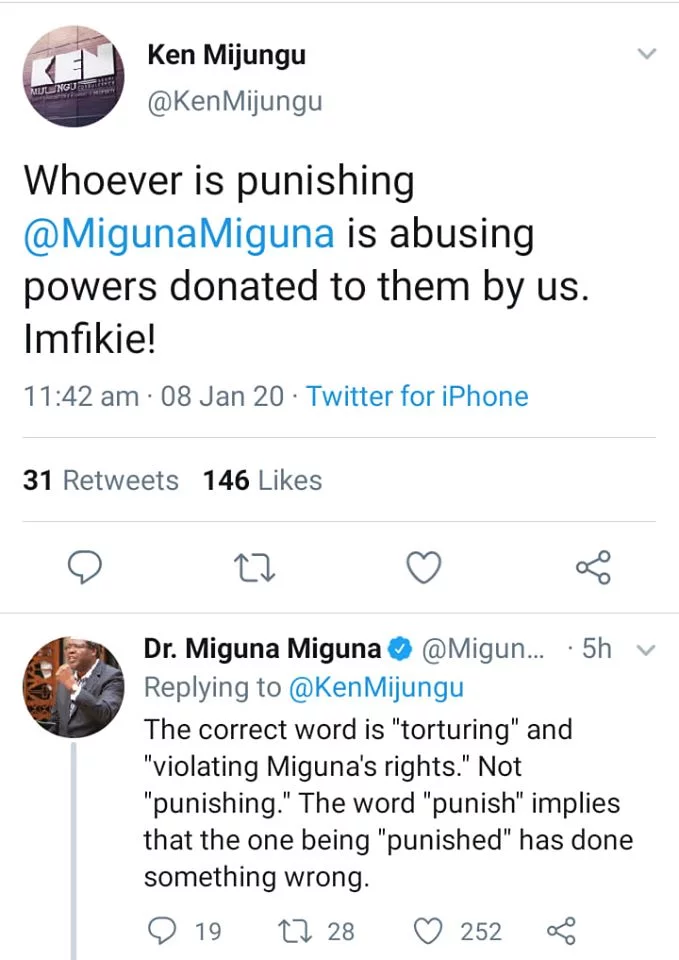Open Dr. Miguna Miguna's profile photo
Image resolution: width=679 pixels, height=960 pixels.
click(x=72, y=687)
